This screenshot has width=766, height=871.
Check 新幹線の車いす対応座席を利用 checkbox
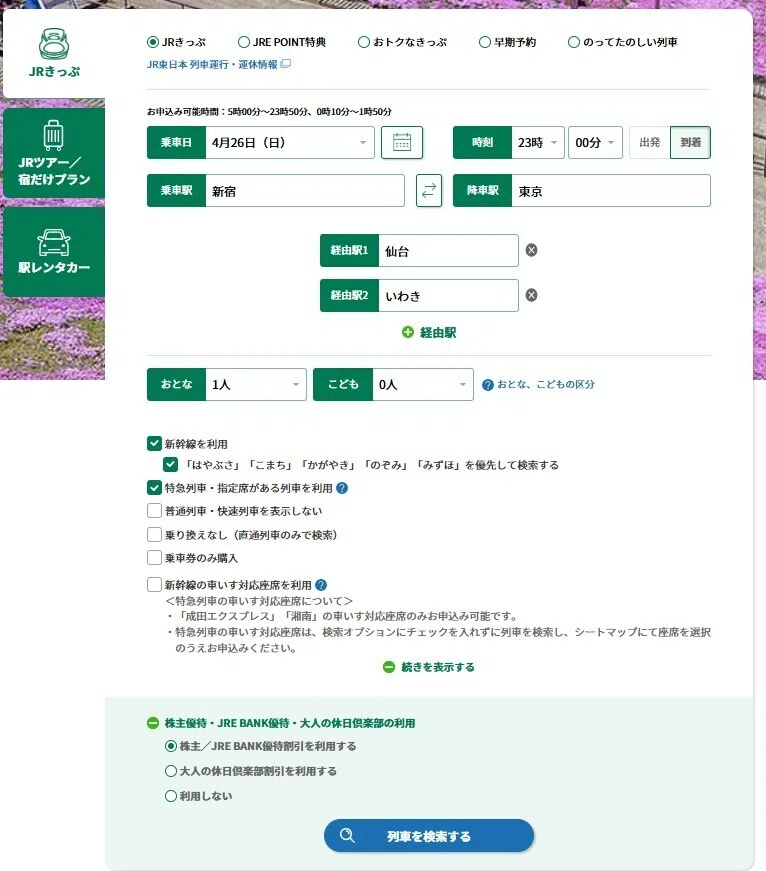pos(154,584)
